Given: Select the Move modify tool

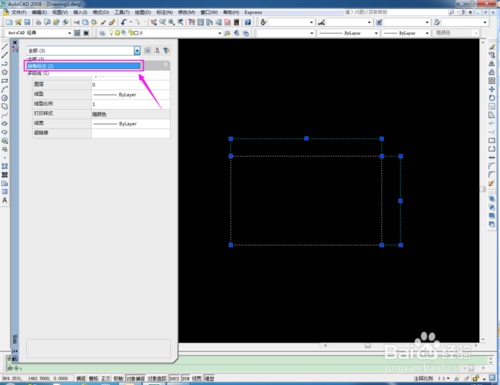Looking at the screenshot, I should (x=492, y=89).
